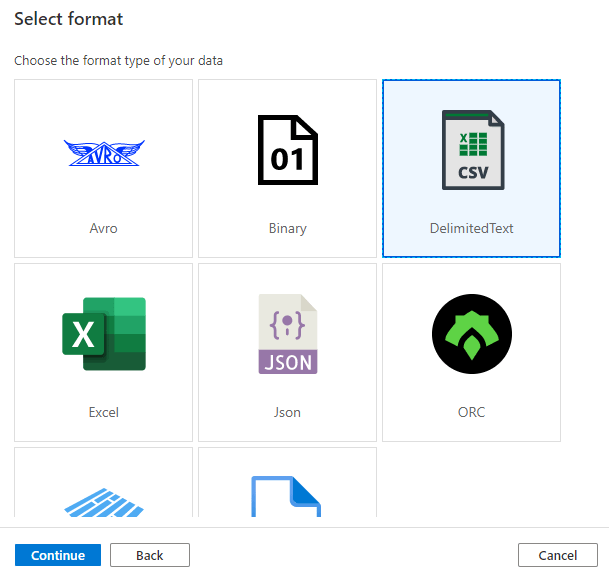Click the Avro winged logo icon

point(104,153)
